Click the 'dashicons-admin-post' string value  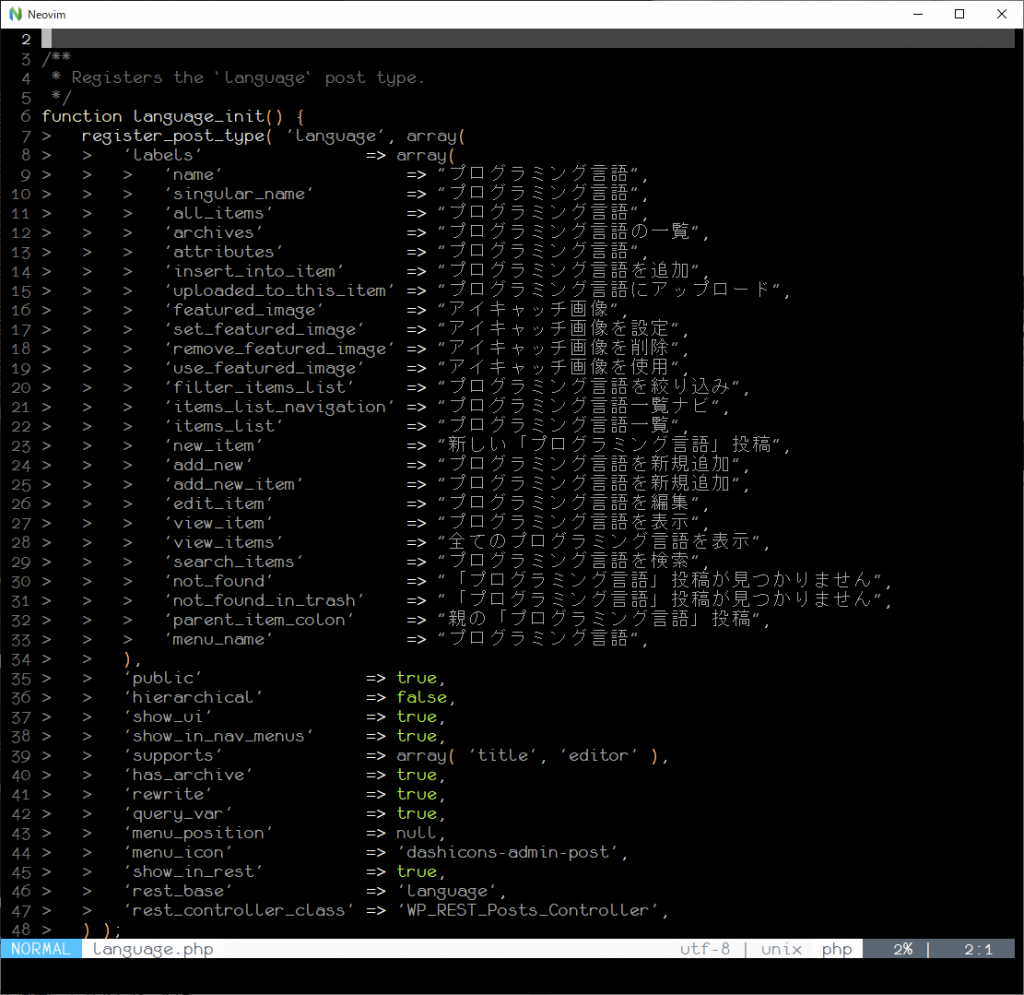511,852
